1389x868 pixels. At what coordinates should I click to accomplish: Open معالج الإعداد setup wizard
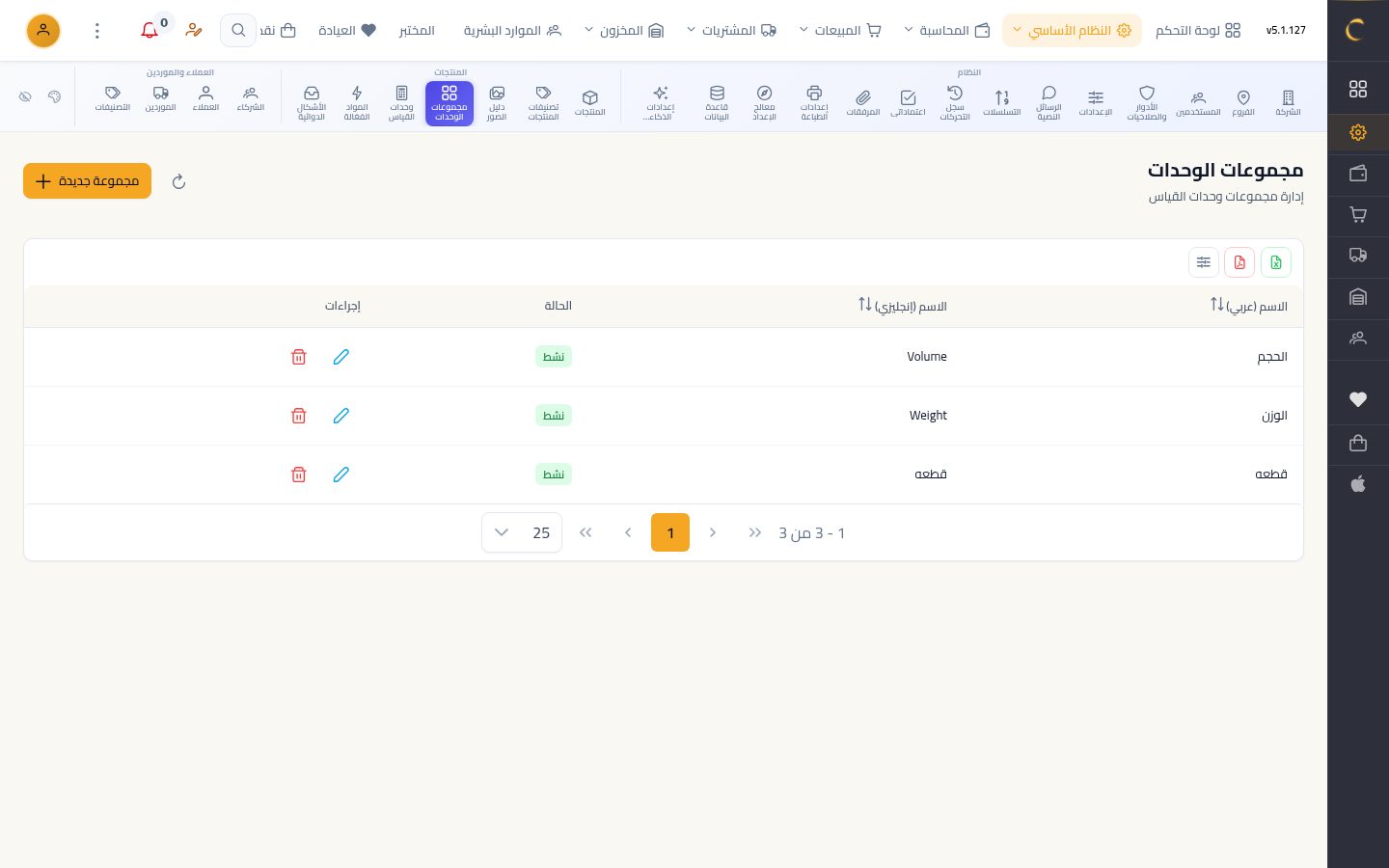point(764,102)
